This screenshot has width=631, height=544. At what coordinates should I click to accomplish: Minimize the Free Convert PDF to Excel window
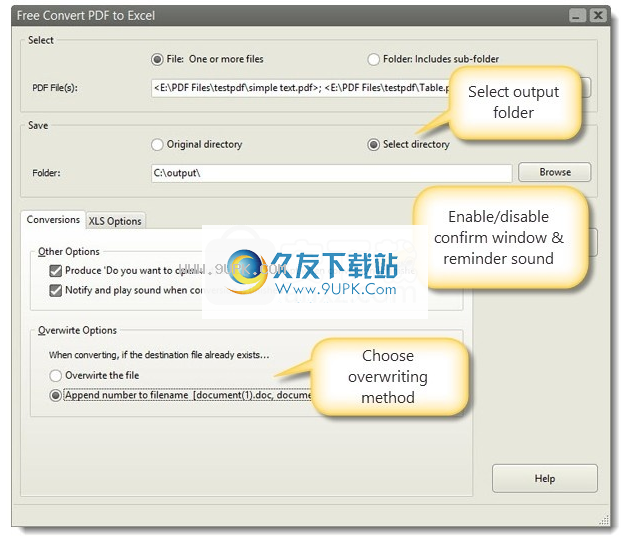pos(577,16)
